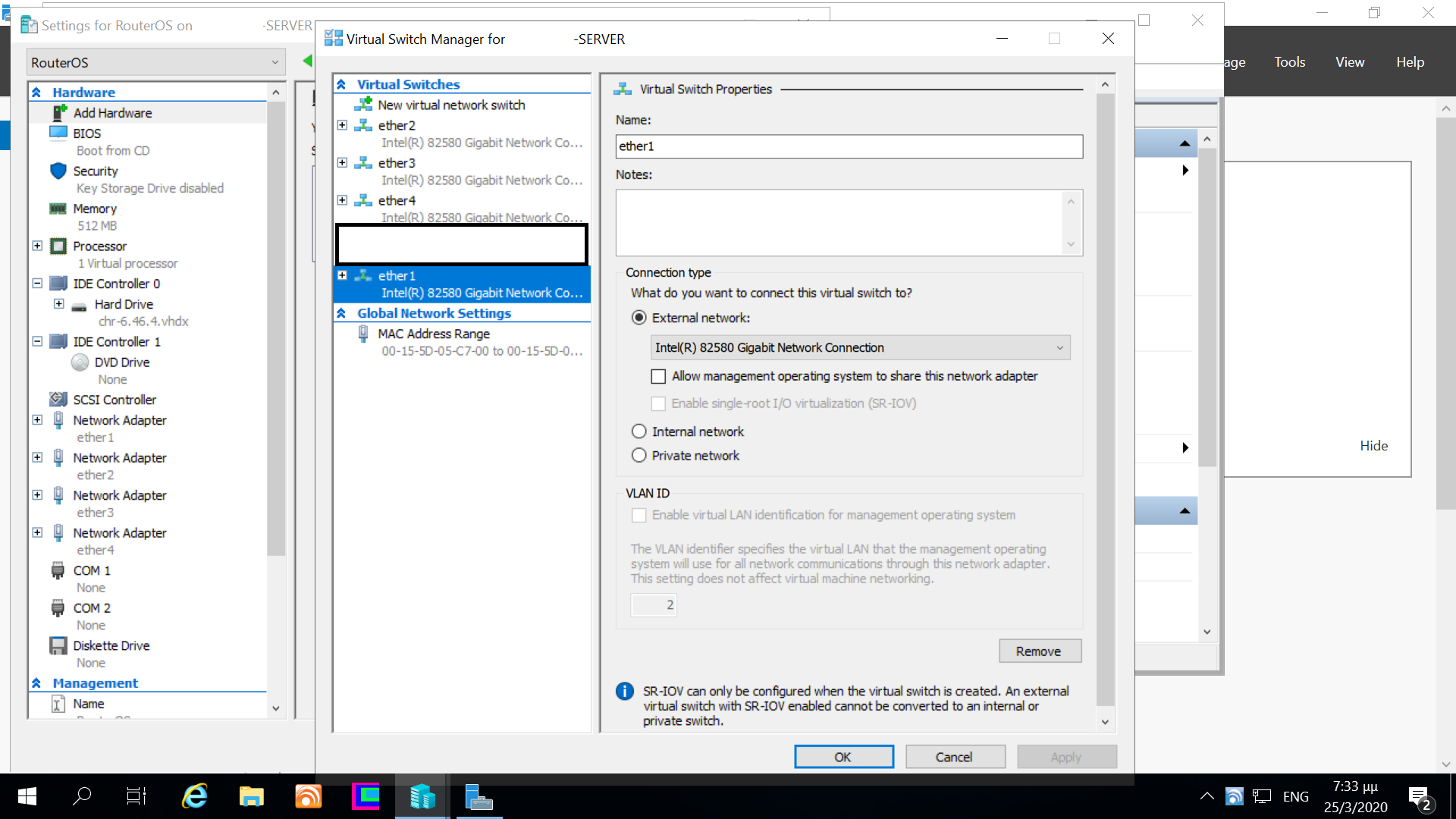This screenshot has width=1456, height=819.
Task: Expand the ether2 virtual switch node
Action: click(342, 125)
